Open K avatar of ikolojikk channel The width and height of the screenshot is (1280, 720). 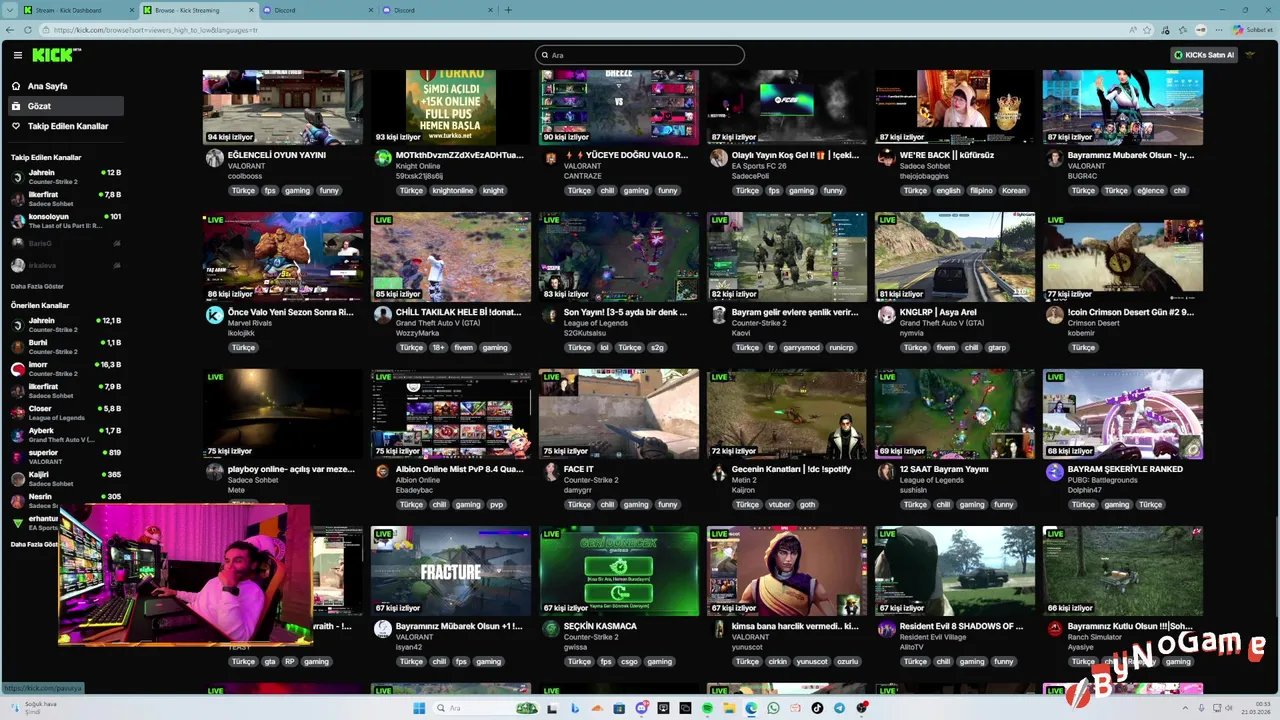214,315
